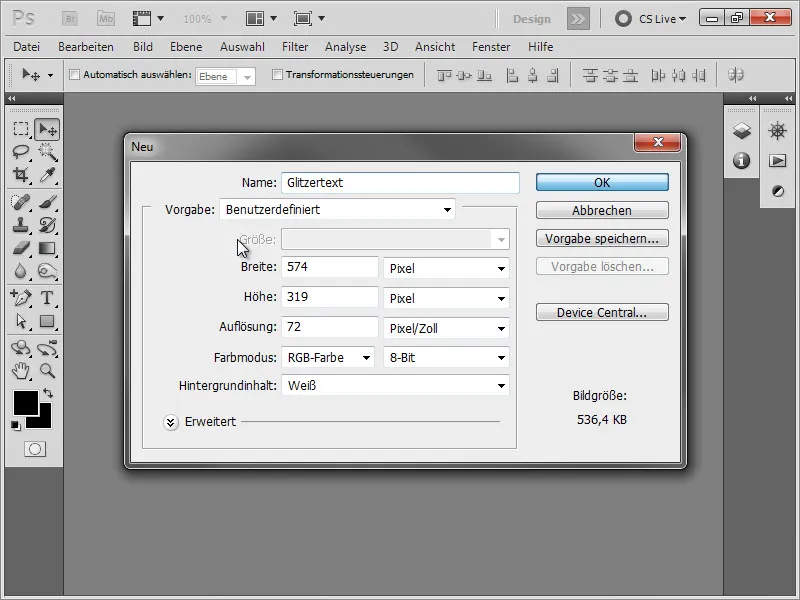Select the Crop tool
This screenshot has height=600, width=800.
[21, 175]
